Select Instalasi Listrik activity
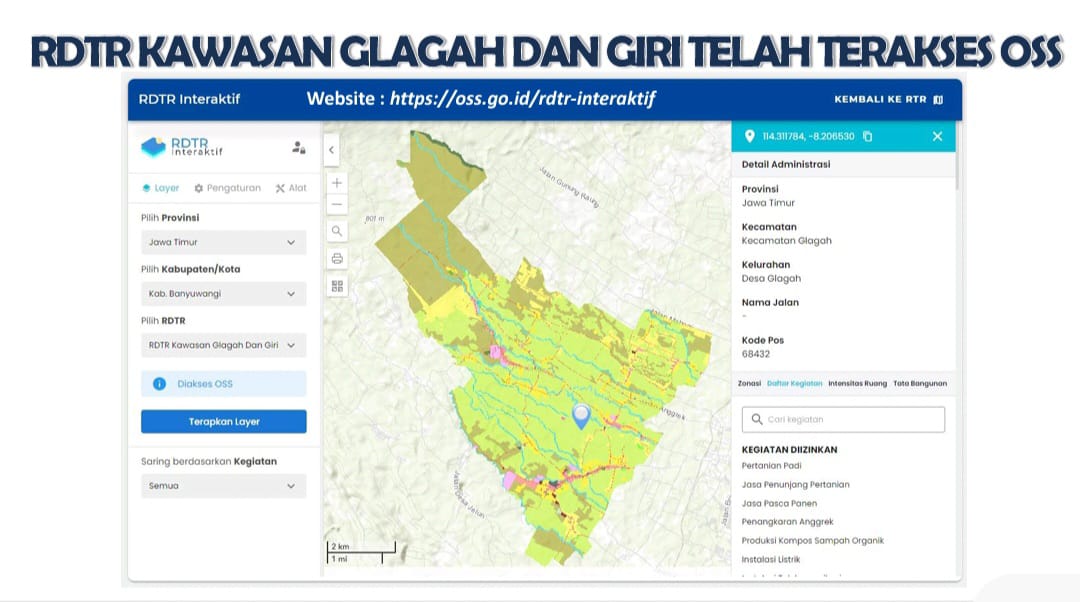This screenshot has height=602, width=1080. [771, 559]
